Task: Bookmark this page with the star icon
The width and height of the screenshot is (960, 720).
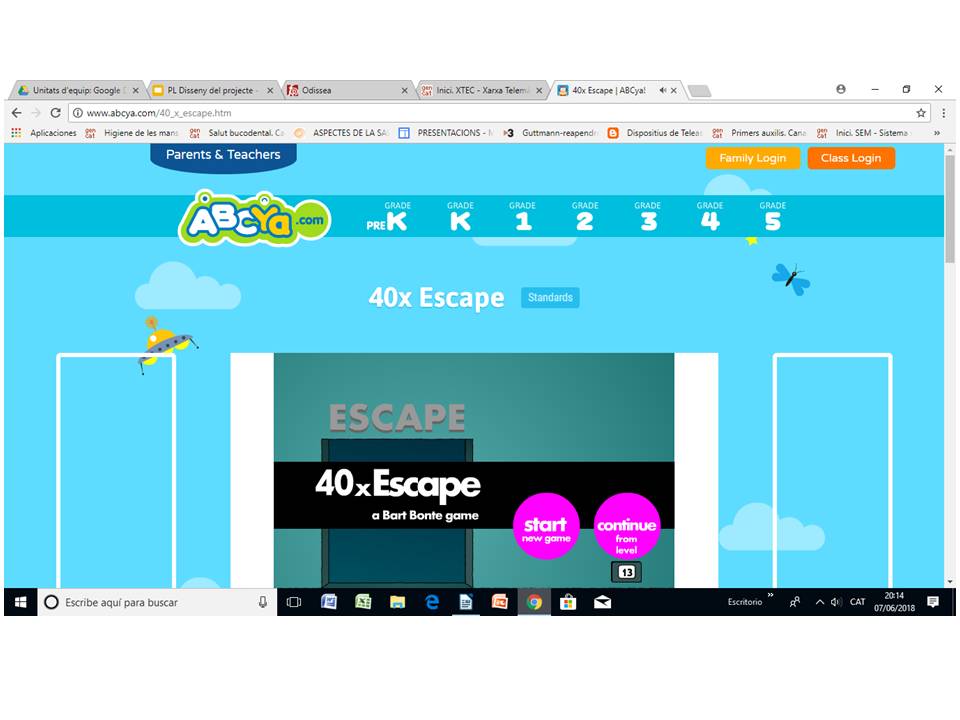Action: 921,113
